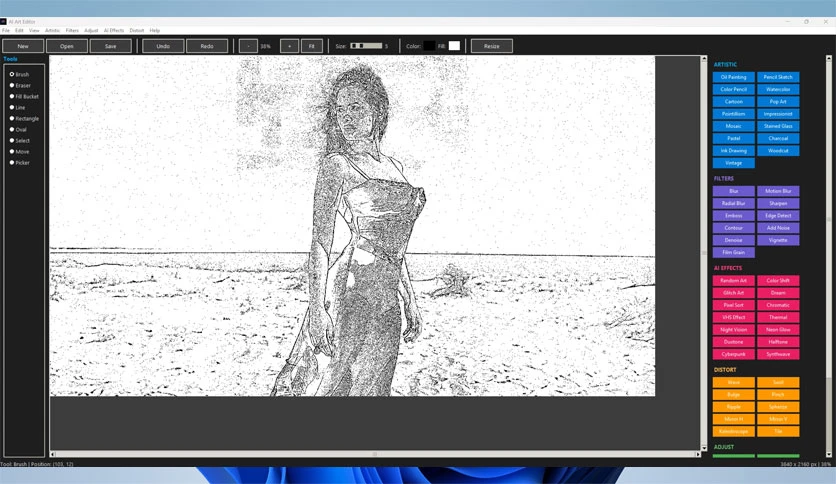Image resolution: width=836 pixels, height=484 pixels.
Task: Apply the Color Pencil effect
Action: [x=734, y=90]
